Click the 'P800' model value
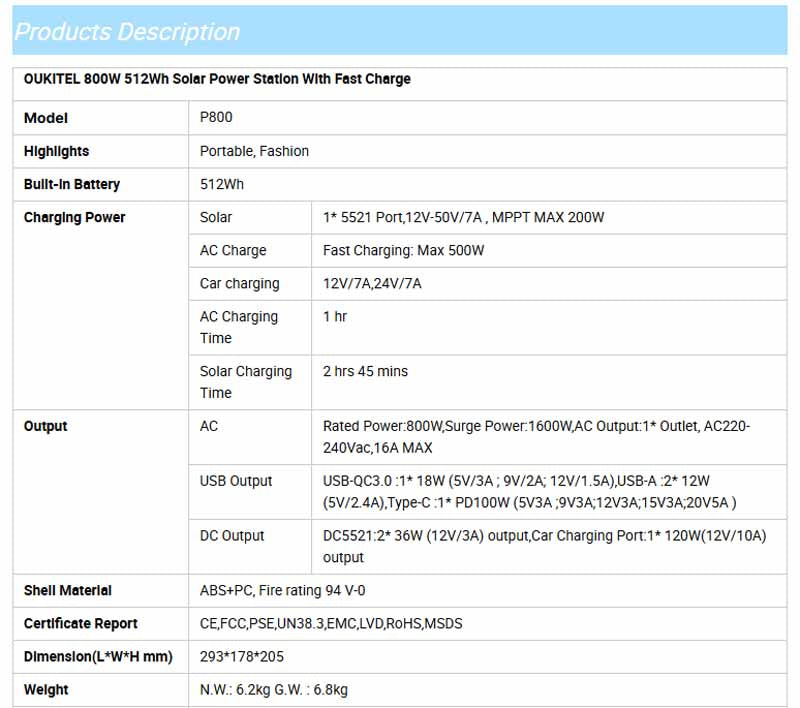Screen dimensions: 800x708 [216, 117]
